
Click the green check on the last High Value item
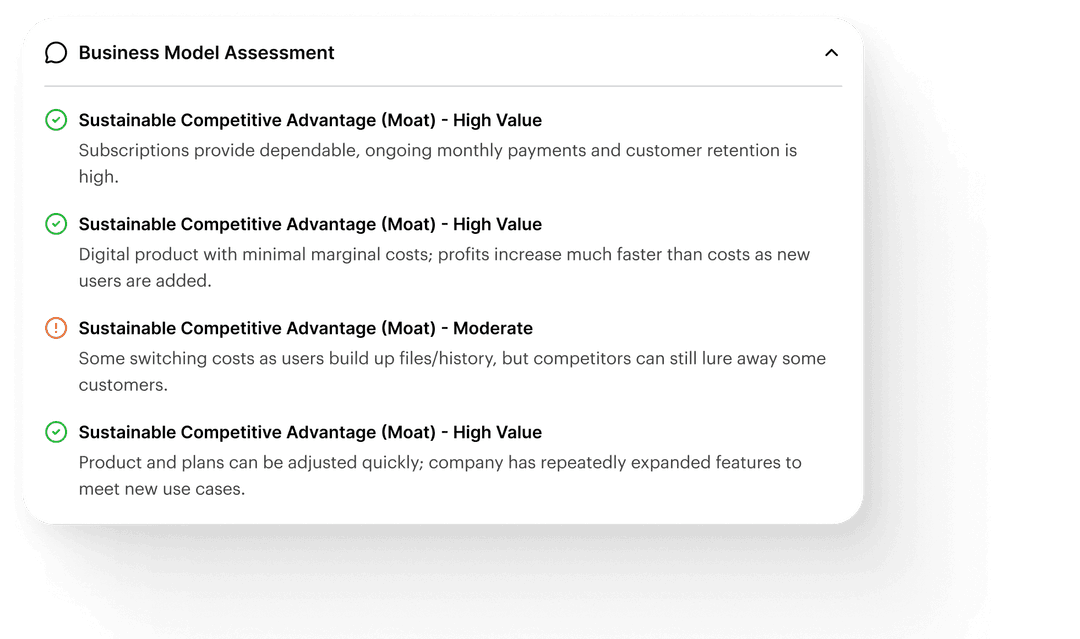click(57, 432)
